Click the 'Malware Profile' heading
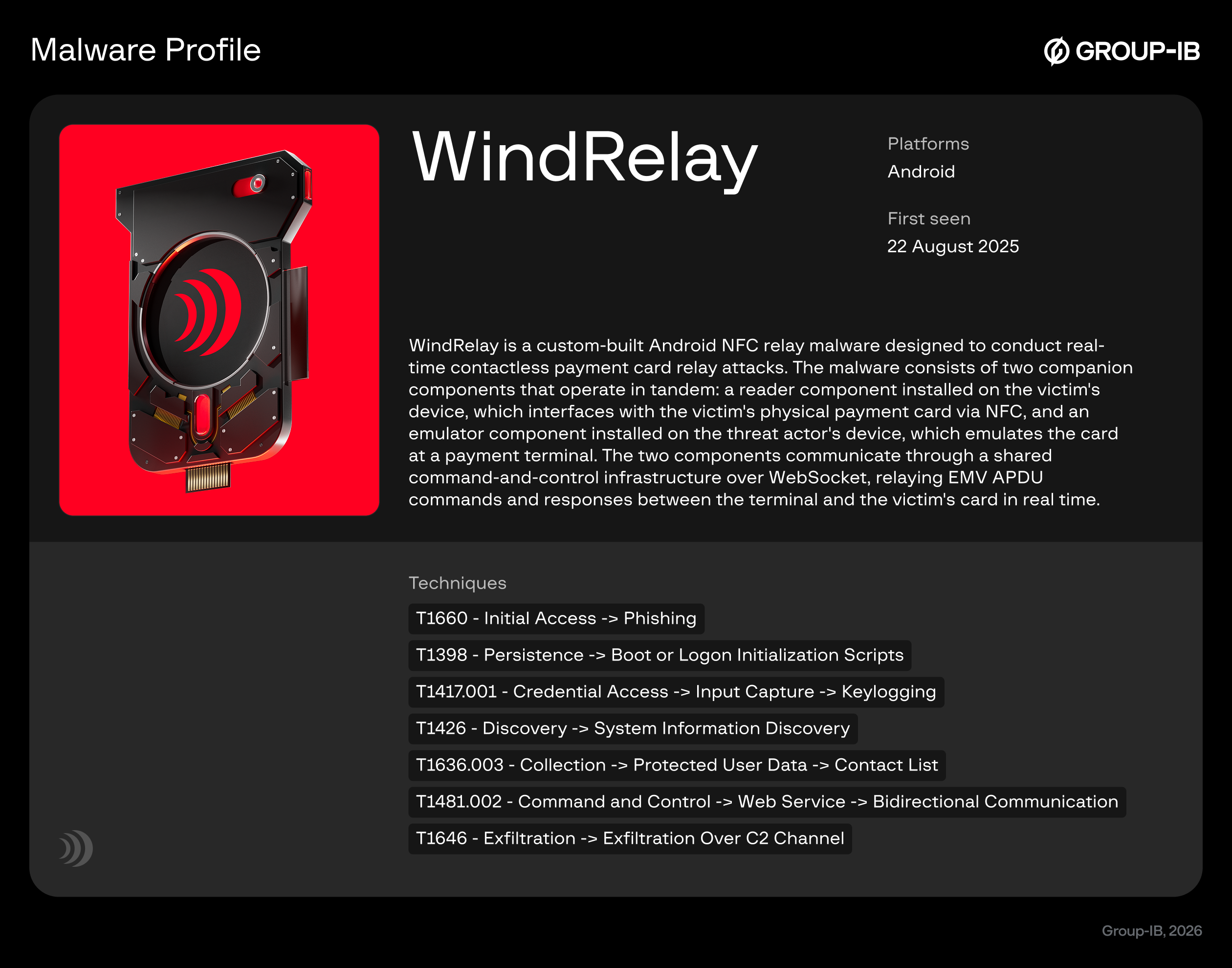Image resolution: width=1232 pixels, height=968 pixels. (146, 50)
